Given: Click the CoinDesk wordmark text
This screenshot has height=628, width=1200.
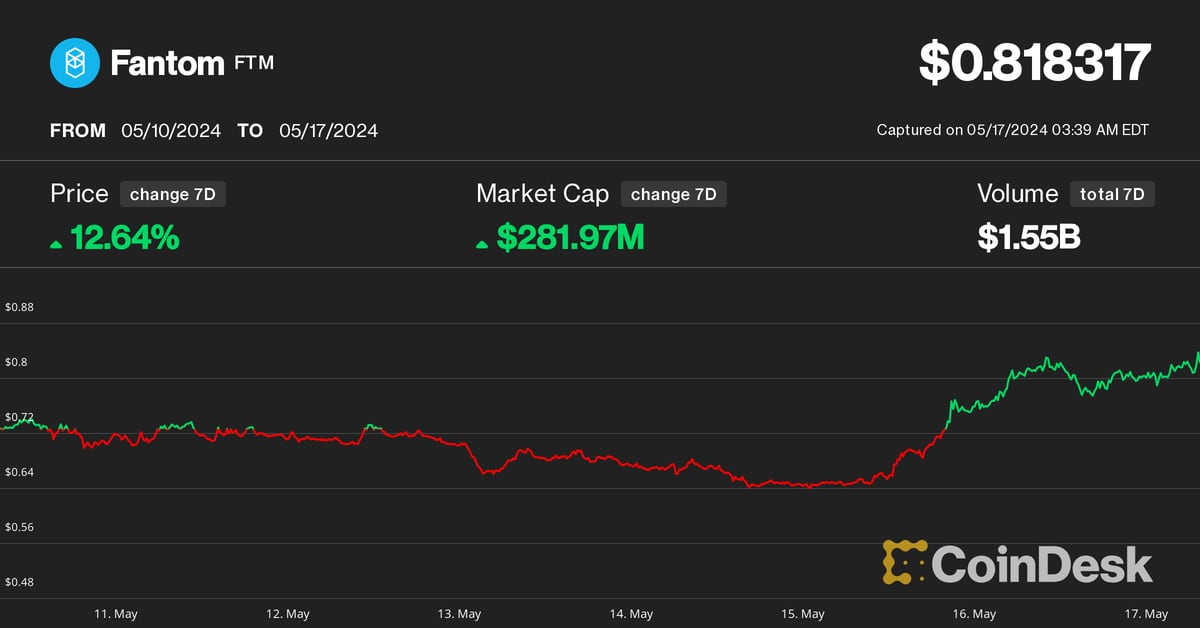Looking at the screenshot, I should (1042, 564).
